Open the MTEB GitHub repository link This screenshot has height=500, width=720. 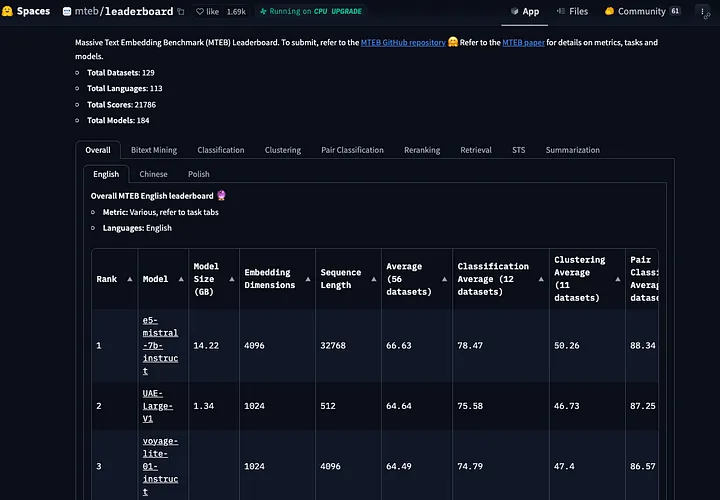tap(404, 43)
